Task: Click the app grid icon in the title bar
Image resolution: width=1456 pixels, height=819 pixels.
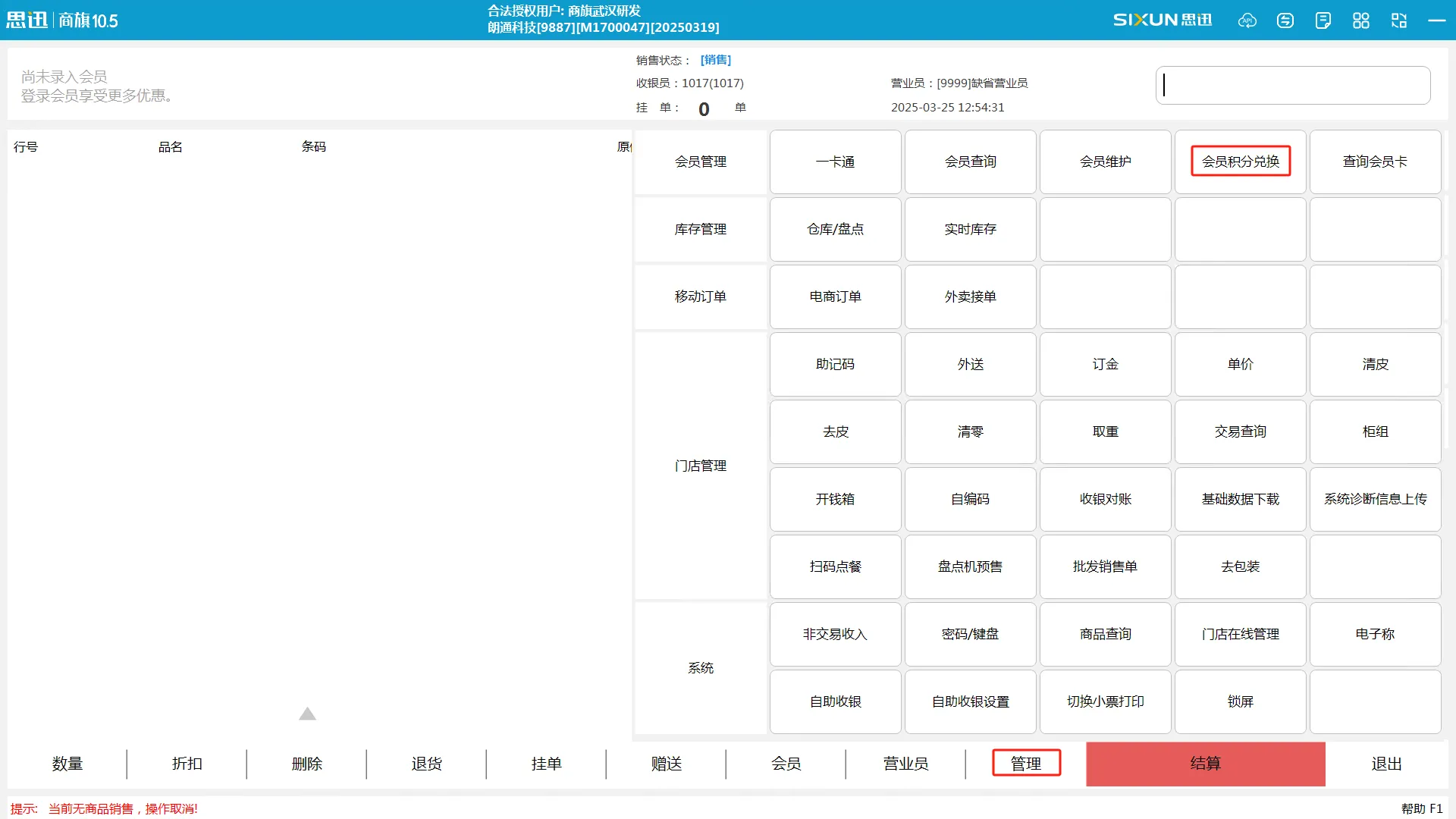Action: [1360, 20]
